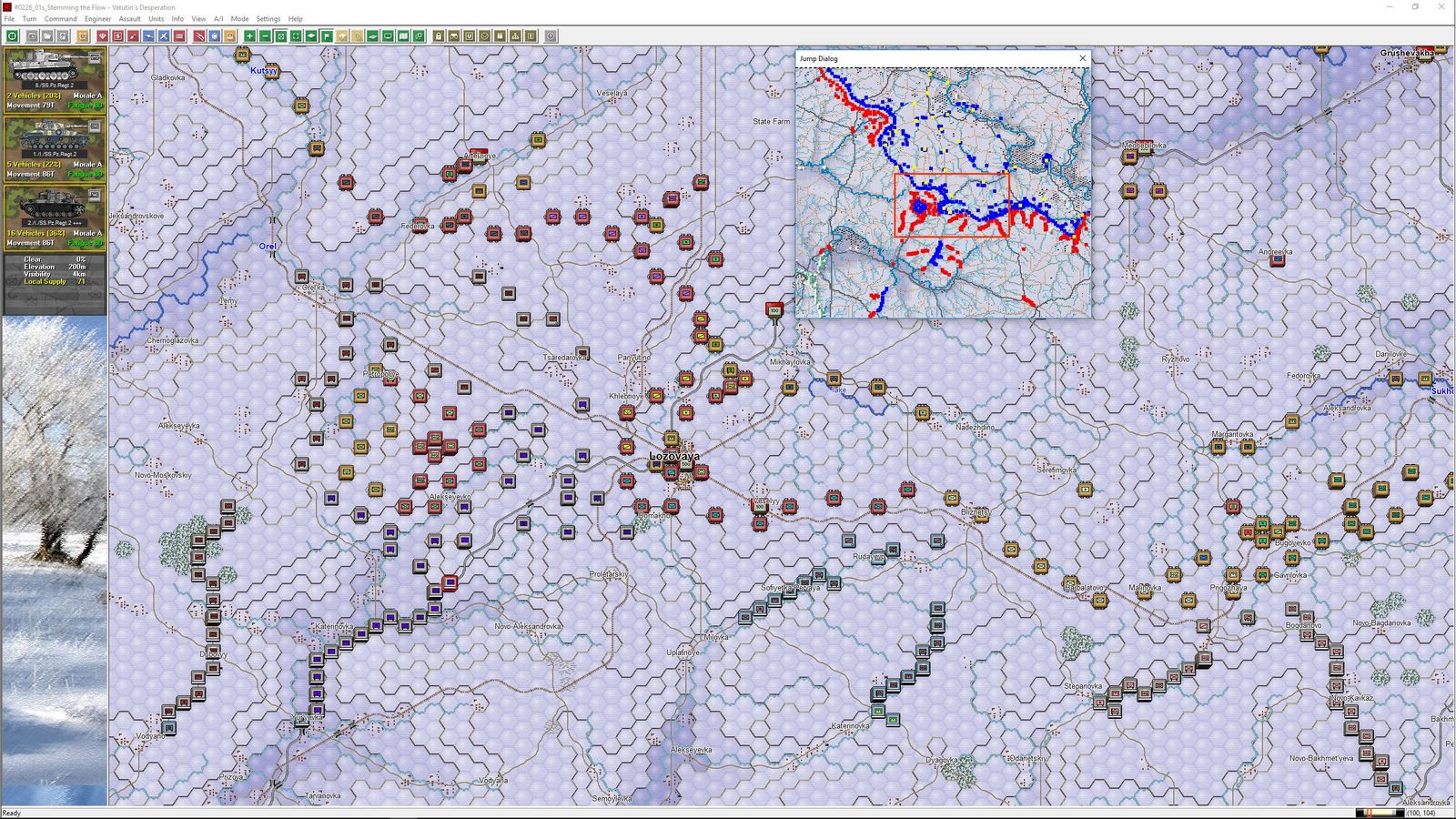Click the blue crossed-tools toolbar icon
Viewport: 1456px width, 819px height.
coord(164,36)
